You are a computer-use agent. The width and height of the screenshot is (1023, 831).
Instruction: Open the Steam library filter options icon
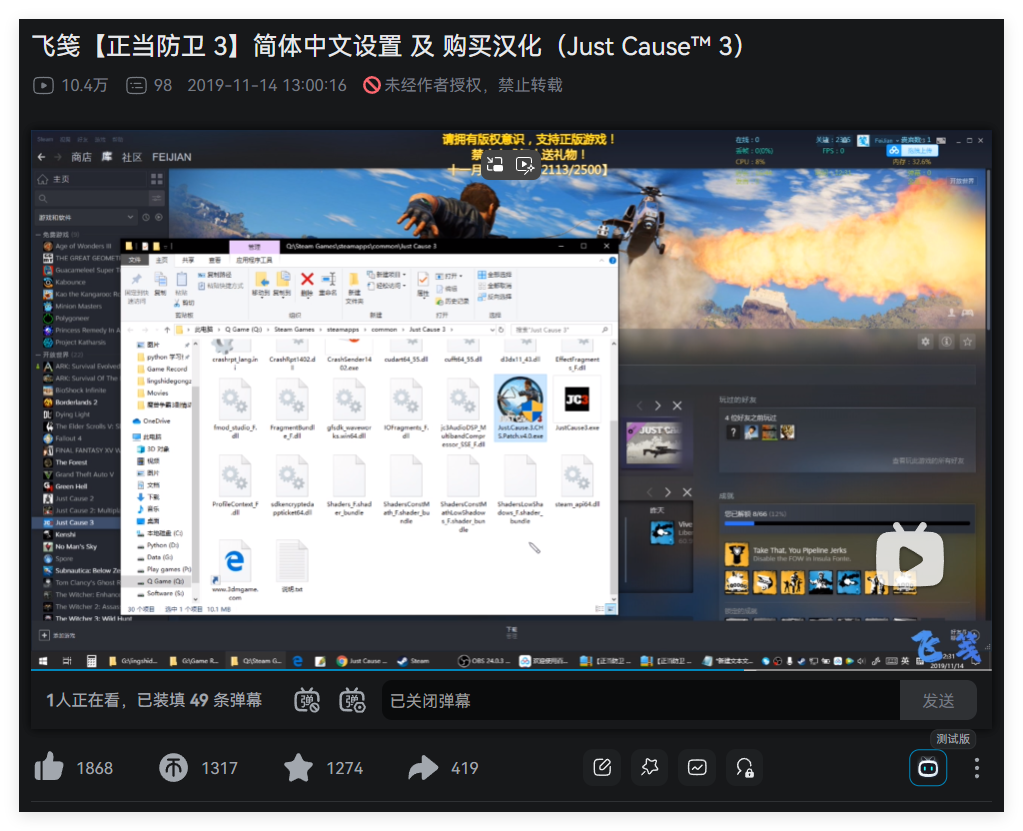pos(157,198)
